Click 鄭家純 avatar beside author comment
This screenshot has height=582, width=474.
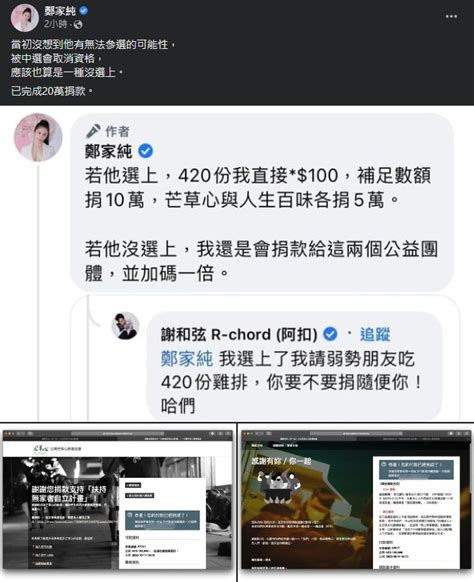point(38,137)
